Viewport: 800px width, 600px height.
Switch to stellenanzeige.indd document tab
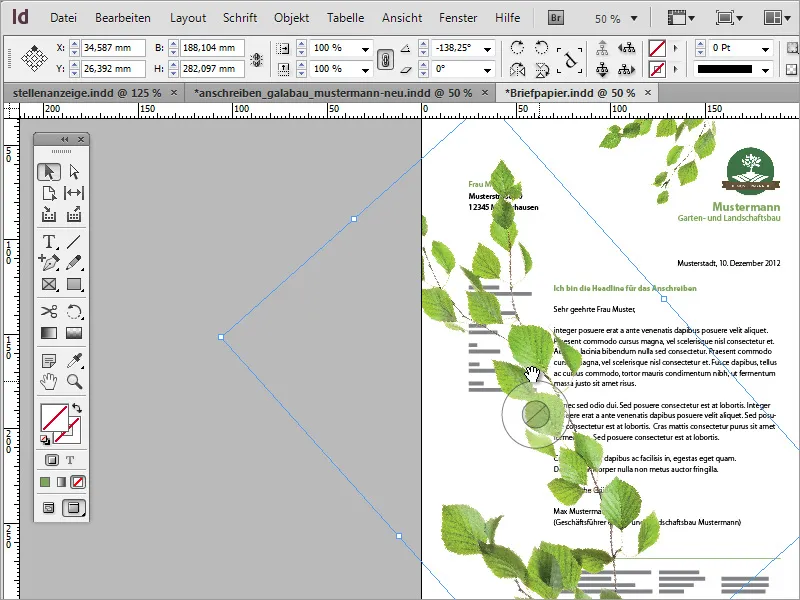pyautogui.click(x=87, y=93)
